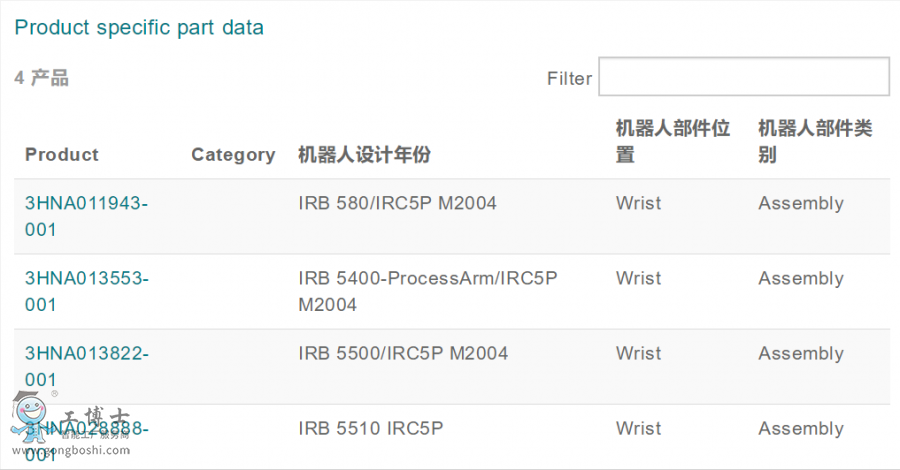The image size is (900, 470).
Task: Sort by the Product column header
Action: (x=62, y=155)
